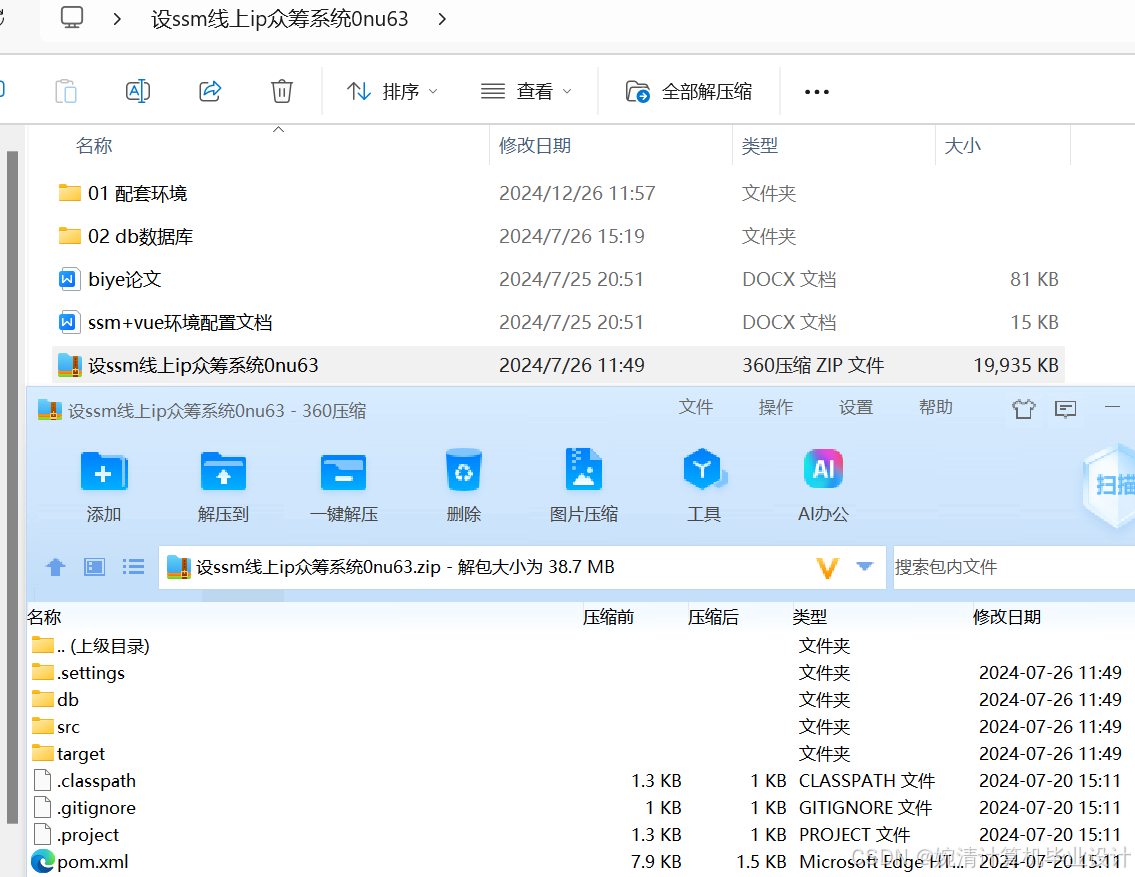Click the This PC monitor icon in breadcrumb

point(72,17)
